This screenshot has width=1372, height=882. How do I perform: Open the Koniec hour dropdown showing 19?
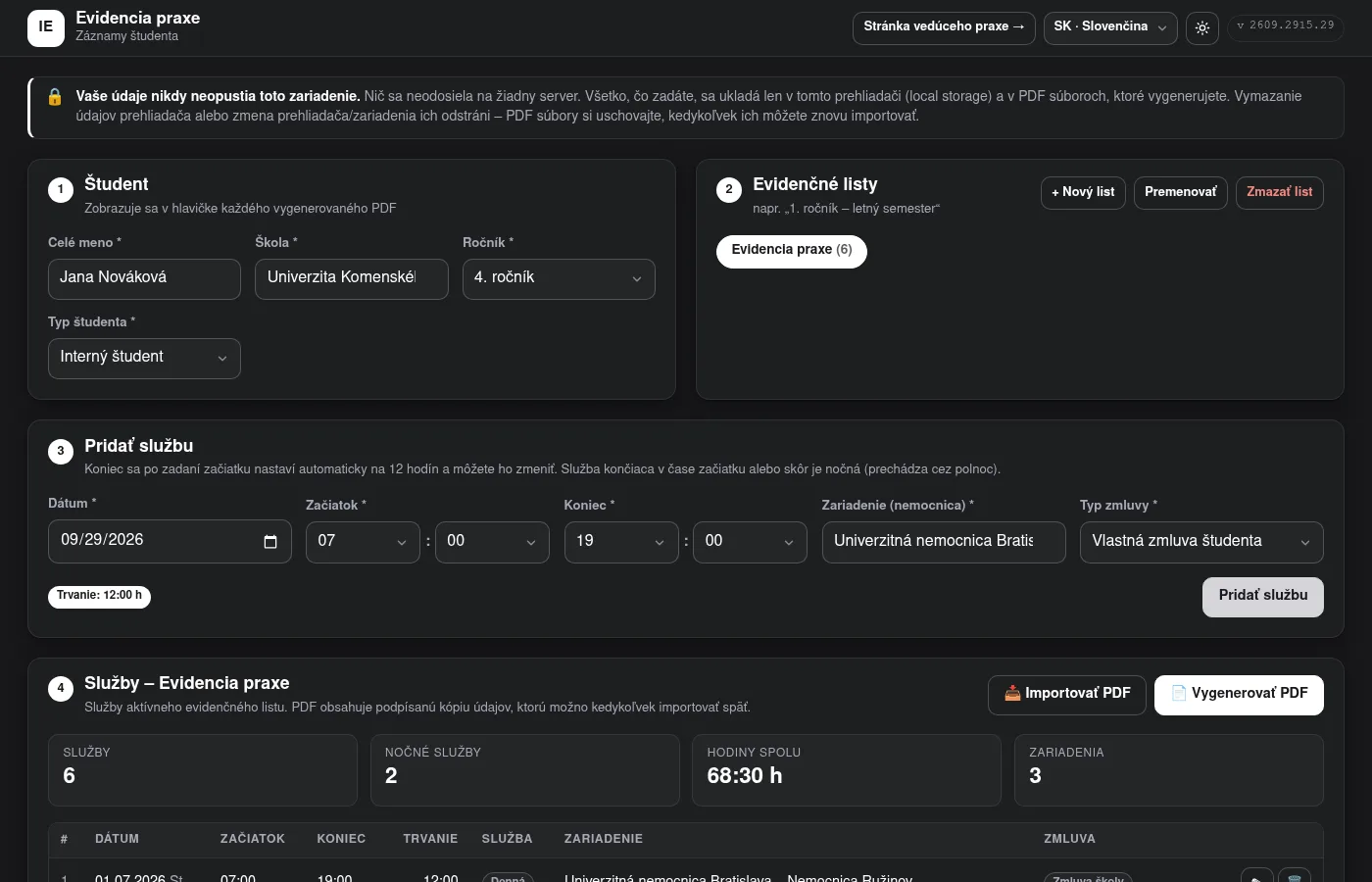point(621,542)
